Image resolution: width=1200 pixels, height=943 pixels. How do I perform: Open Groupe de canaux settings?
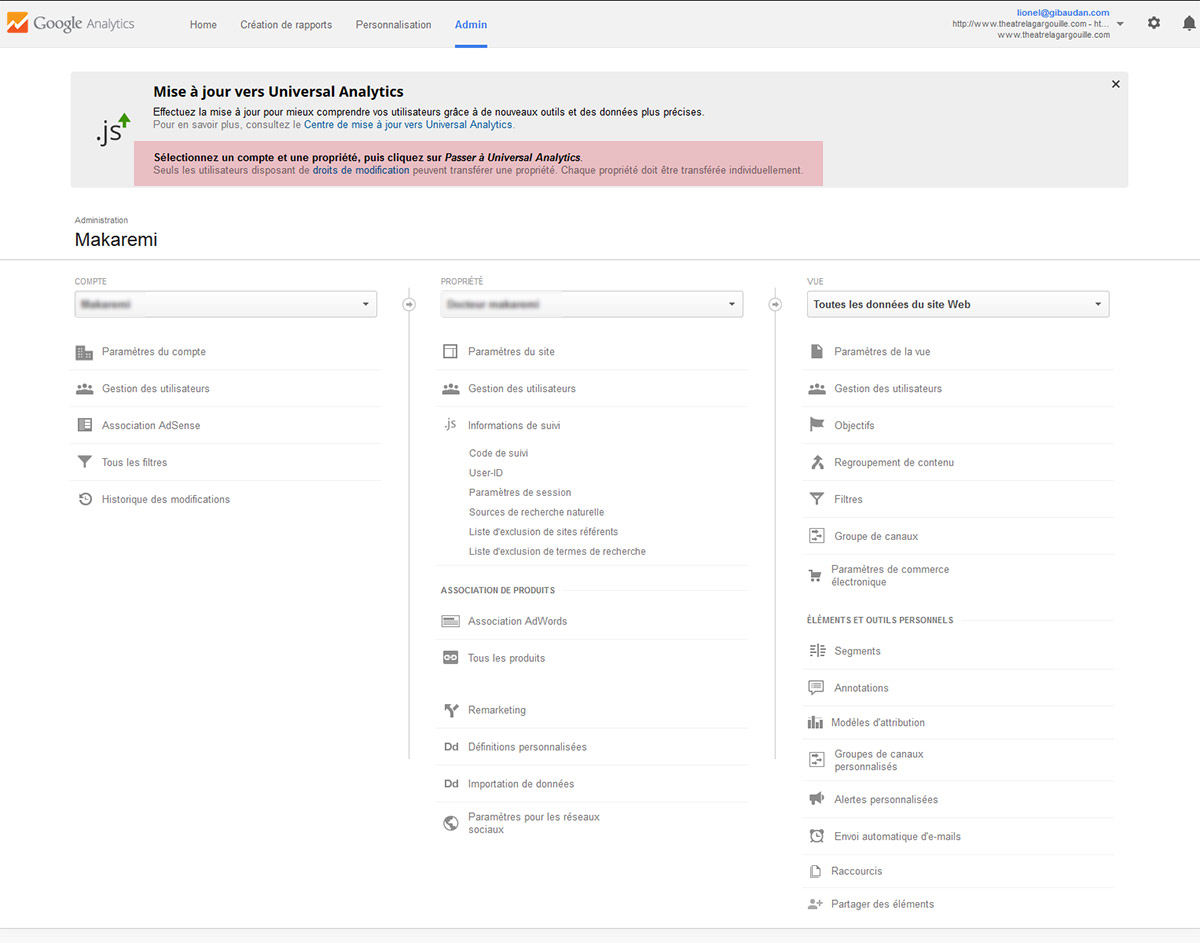[876, 536]
